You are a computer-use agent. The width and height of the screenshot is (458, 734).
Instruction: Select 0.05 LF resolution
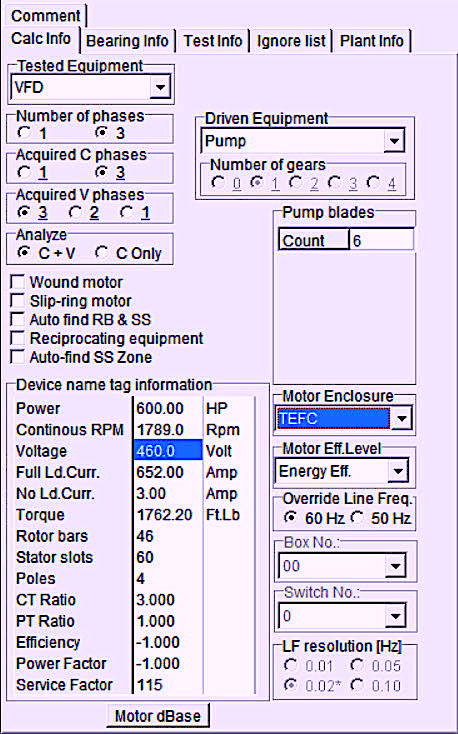357,665
